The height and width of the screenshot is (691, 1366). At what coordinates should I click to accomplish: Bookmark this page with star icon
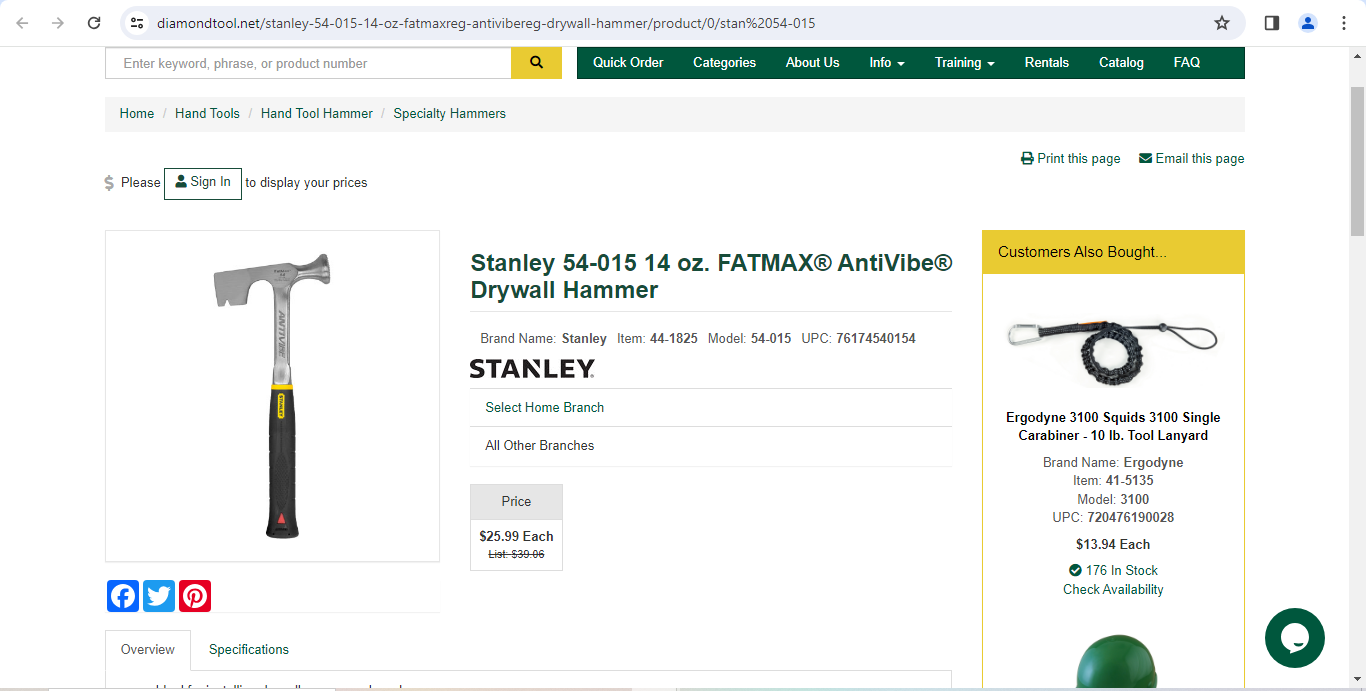[x=1222, y=23]
